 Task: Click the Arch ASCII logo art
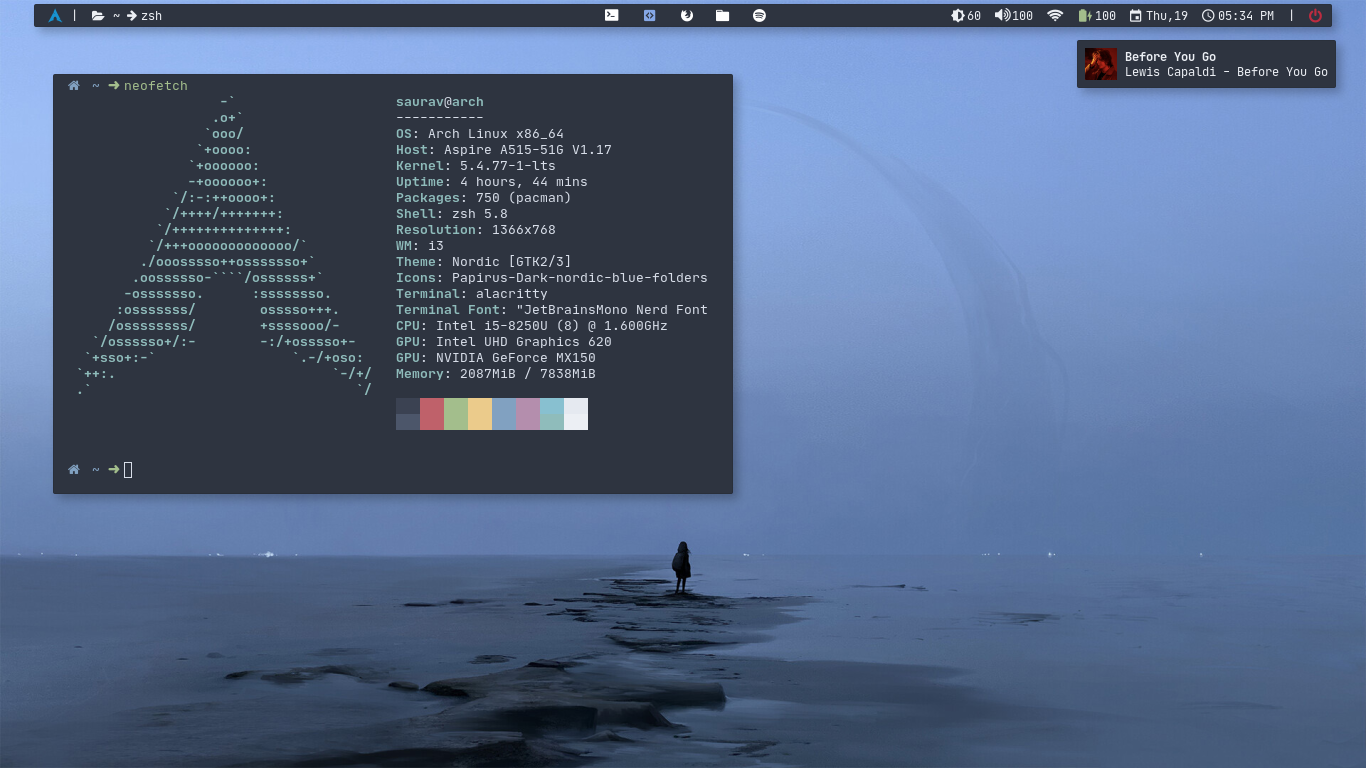(x=224, y=246)
